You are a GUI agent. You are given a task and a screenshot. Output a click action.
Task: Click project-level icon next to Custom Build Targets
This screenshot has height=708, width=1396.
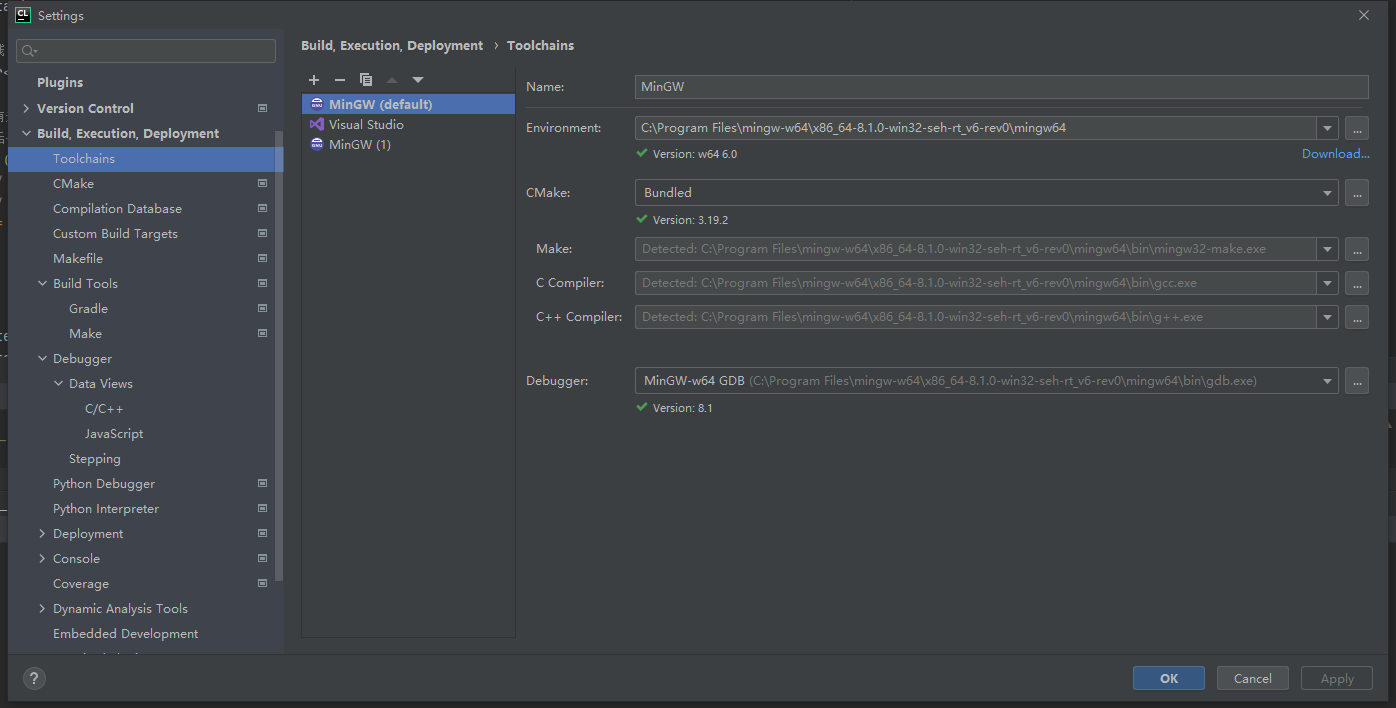(262, 233)
